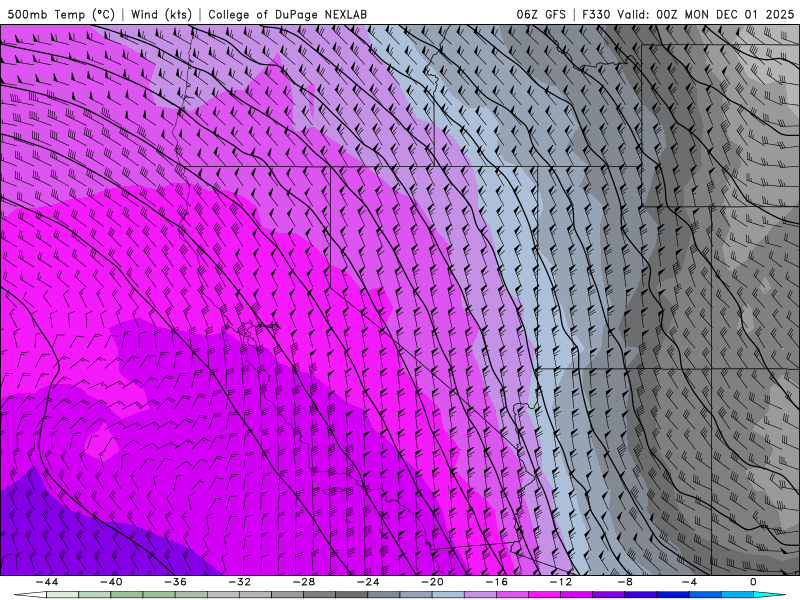Select 'College of DuPage NEXLAB' header text
Image resolution: width=800 pixels, height=600 pixels.
click(288, 14)
